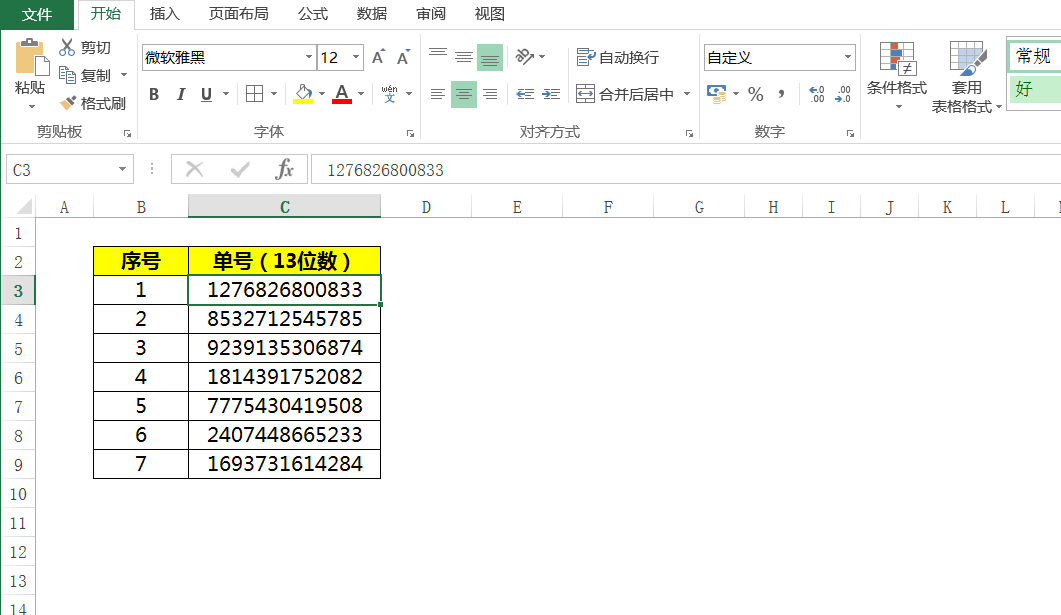This screenshot has width=1061, height=615.
Task: Switch to the 公式 Formulas tab
Action: click(x=313, y=14)
